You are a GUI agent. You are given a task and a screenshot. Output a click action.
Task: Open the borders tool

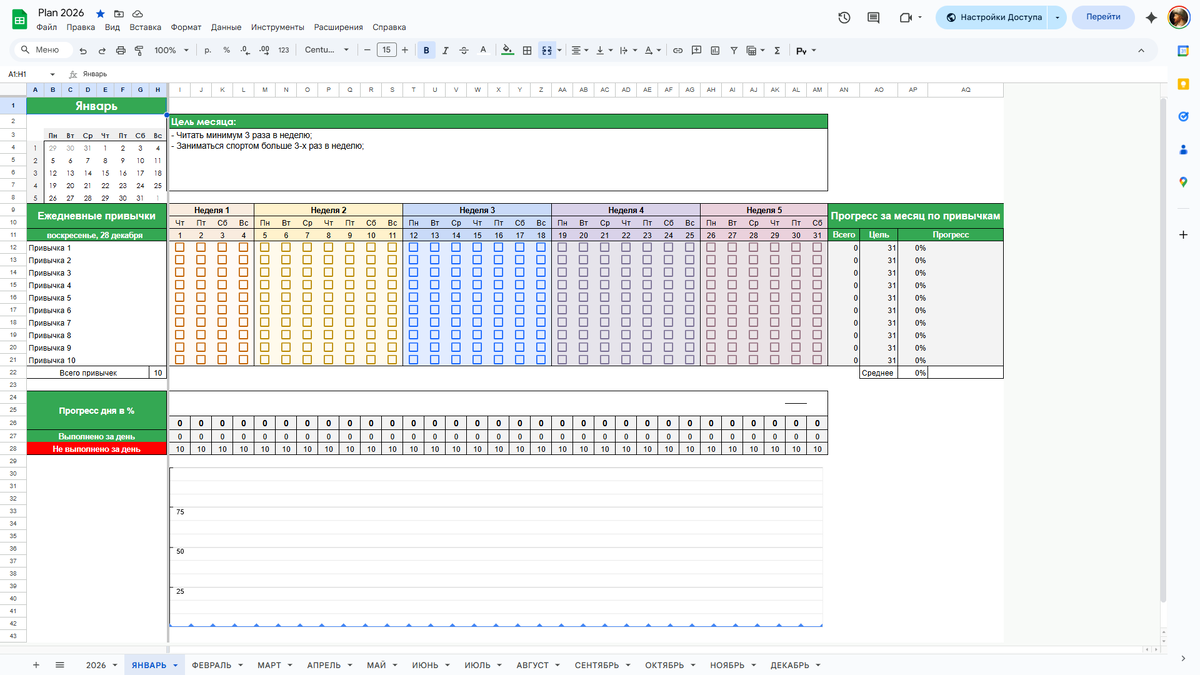click(x=527, y=50)
